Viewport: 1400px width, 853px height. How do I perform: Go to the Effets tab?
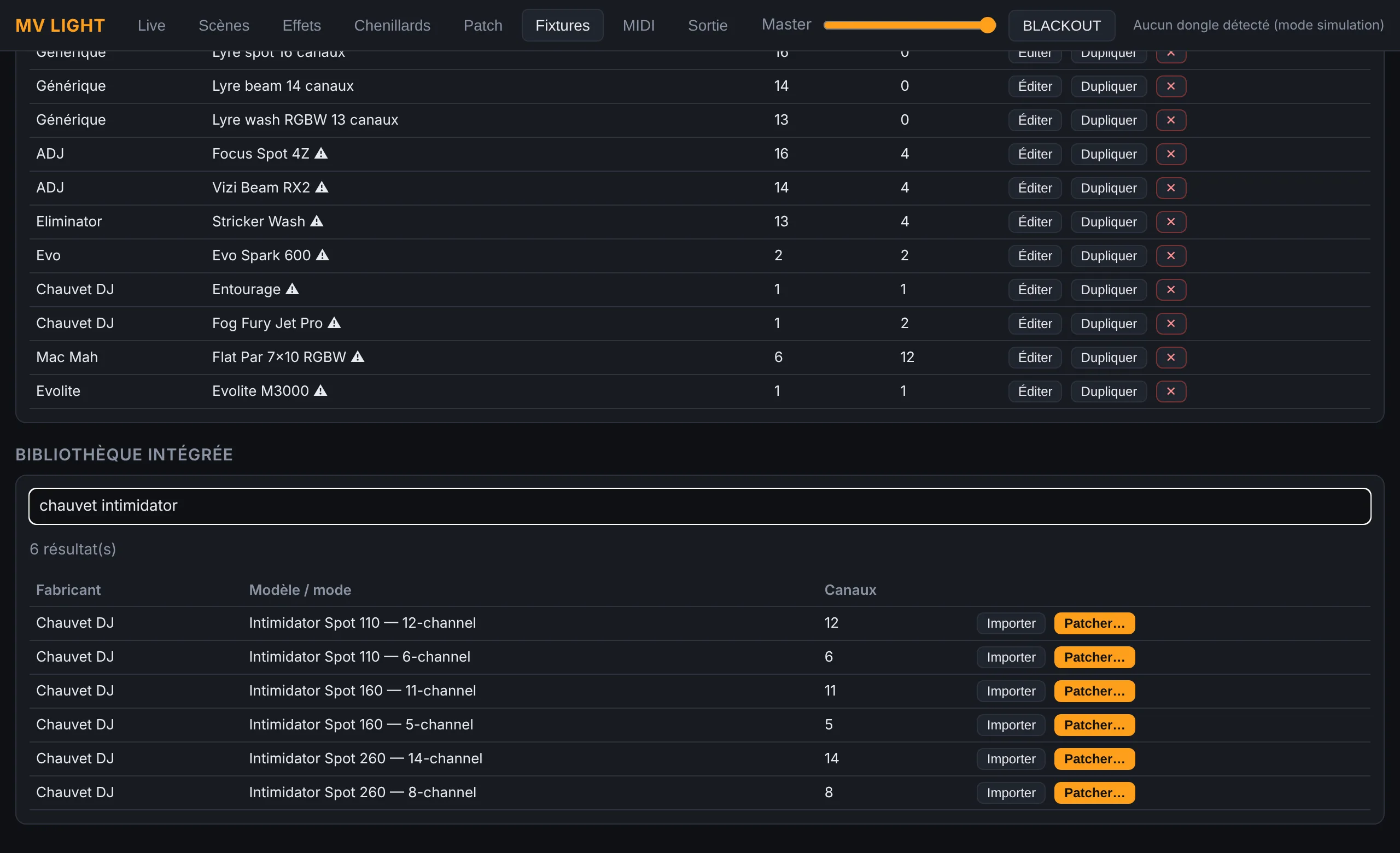302,26
